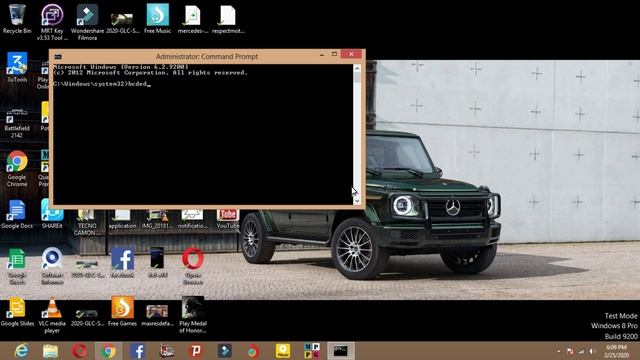The image size is (640, 360).
Task: Launch VLC media player desktop shortcut
Action: click(52, 316)
